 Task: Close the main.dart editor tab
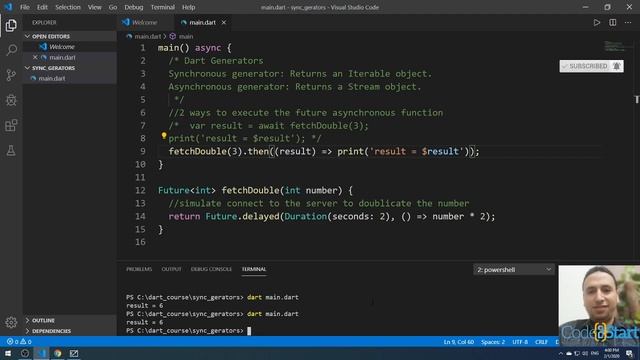pos(224,22)
